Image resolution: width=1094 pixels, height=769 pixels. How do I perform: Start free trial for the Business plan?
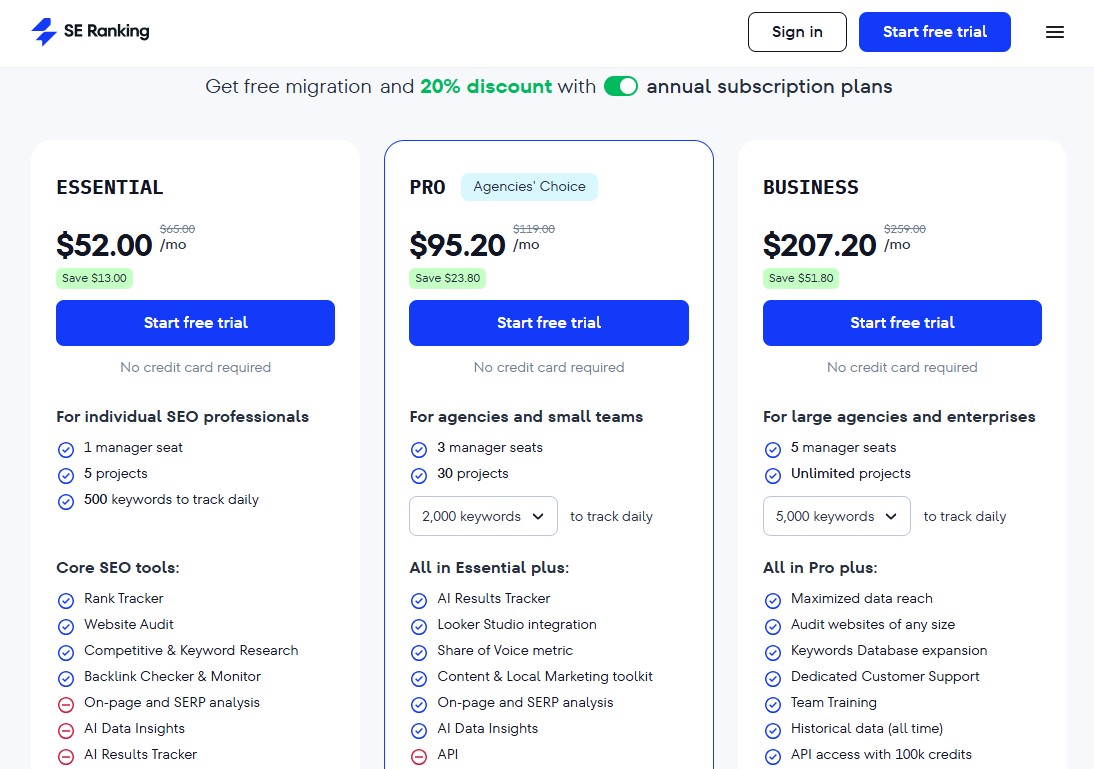coord(902,322)
